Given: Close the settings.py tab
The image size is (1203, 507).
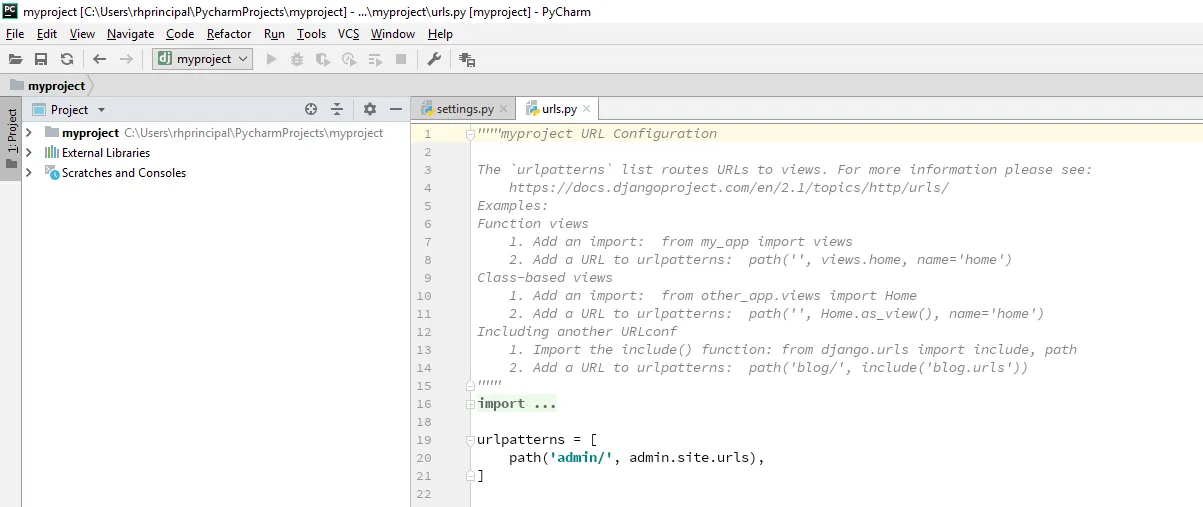Looking at the screenshot, I should point(504,109).
